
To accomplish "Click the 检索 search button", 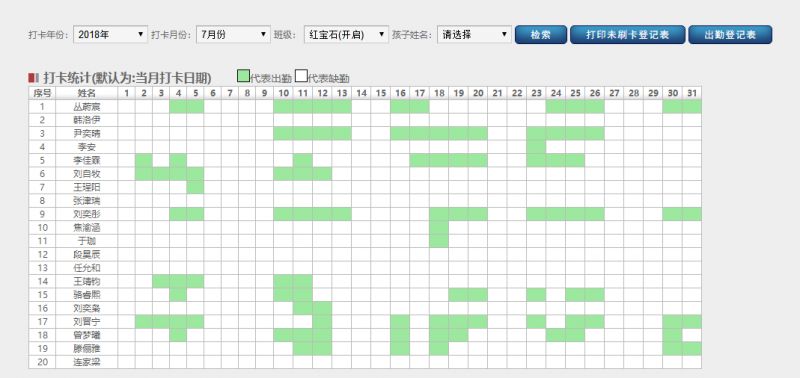I will 541,35.
